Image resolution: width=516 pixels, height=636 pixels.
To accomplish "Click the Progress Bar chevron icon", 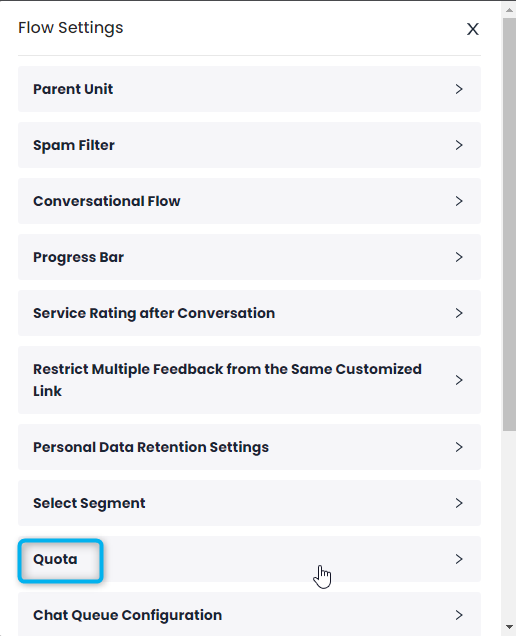I will [x=459, y=257].
